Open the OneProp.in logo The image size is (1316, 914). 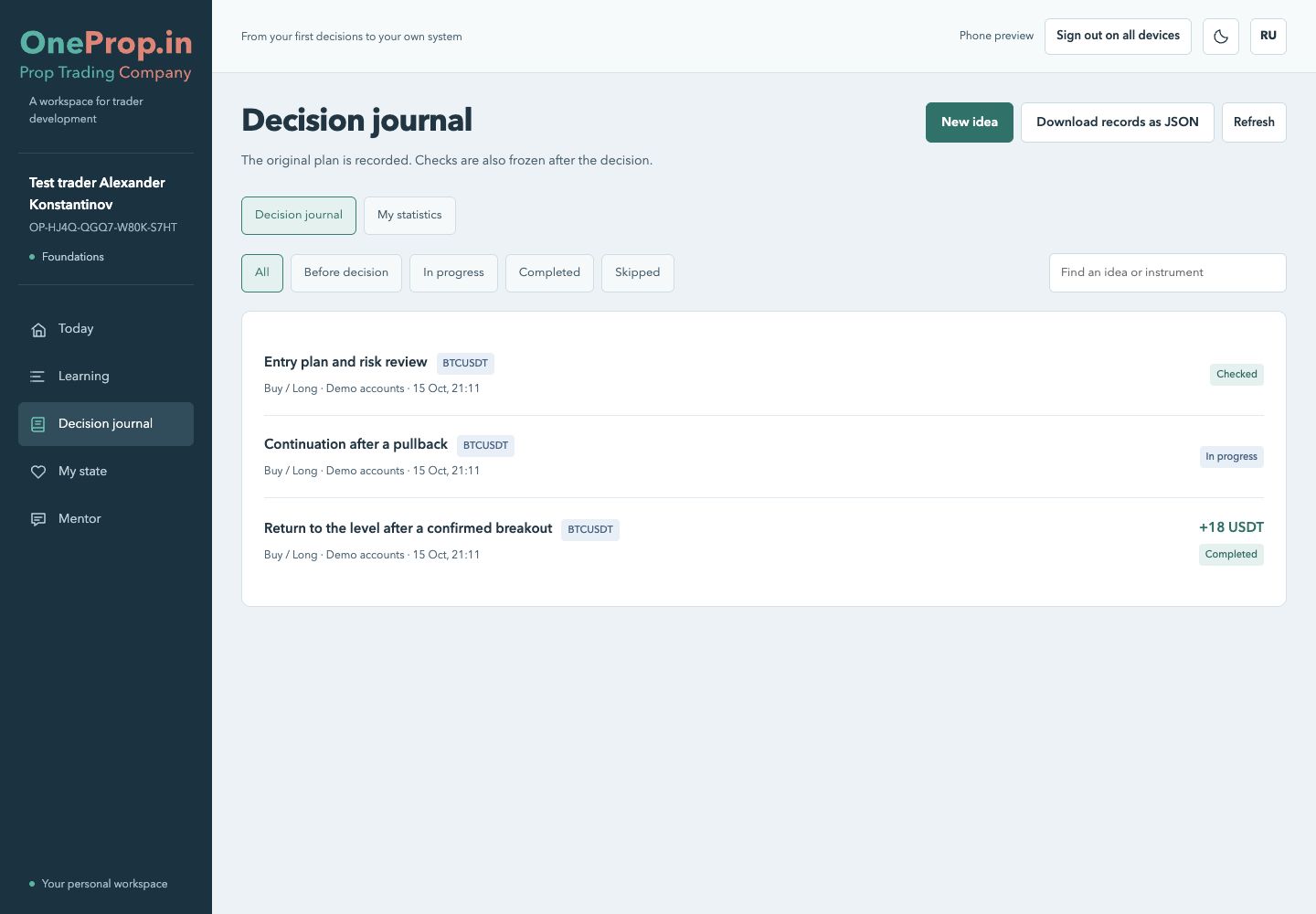pos(106,55)
